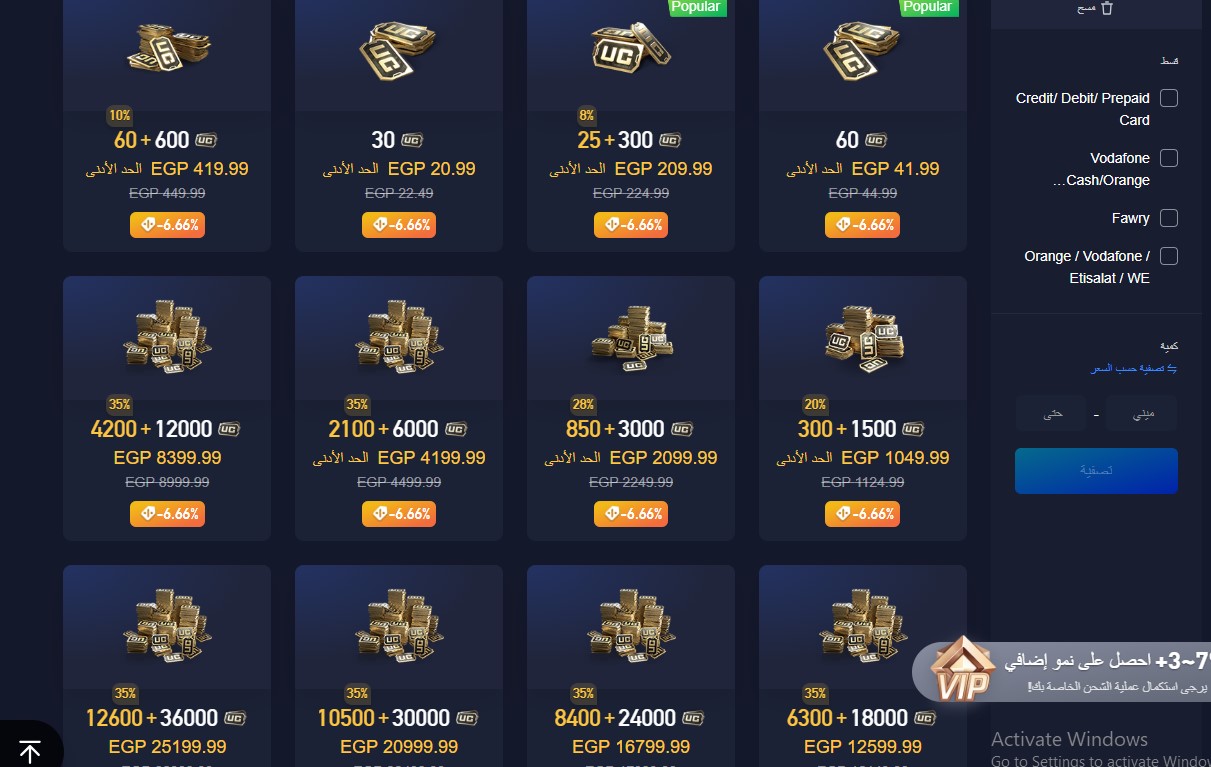1211x767 pixels.
Task: Select the 850 + 3000 UC package card
Action: point(631,408)
